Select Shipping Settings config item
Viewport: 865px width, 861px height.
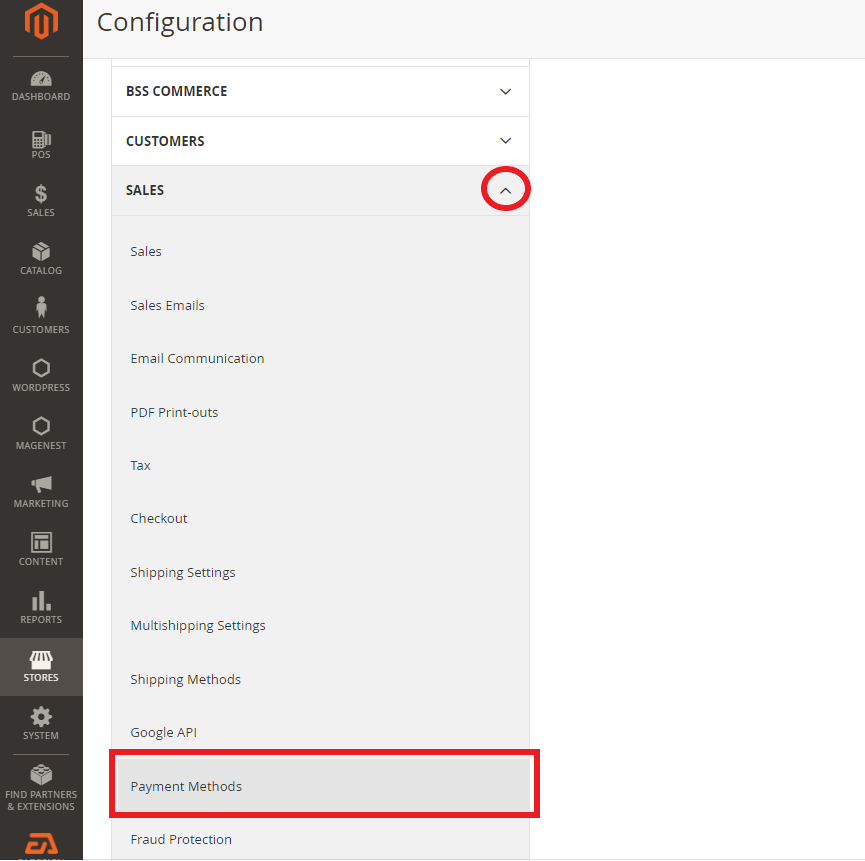183,573
